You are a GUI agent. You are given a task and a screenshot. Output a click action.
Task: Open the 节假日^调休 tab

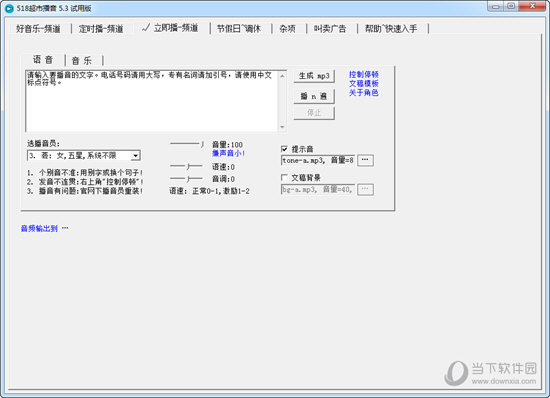239,29
